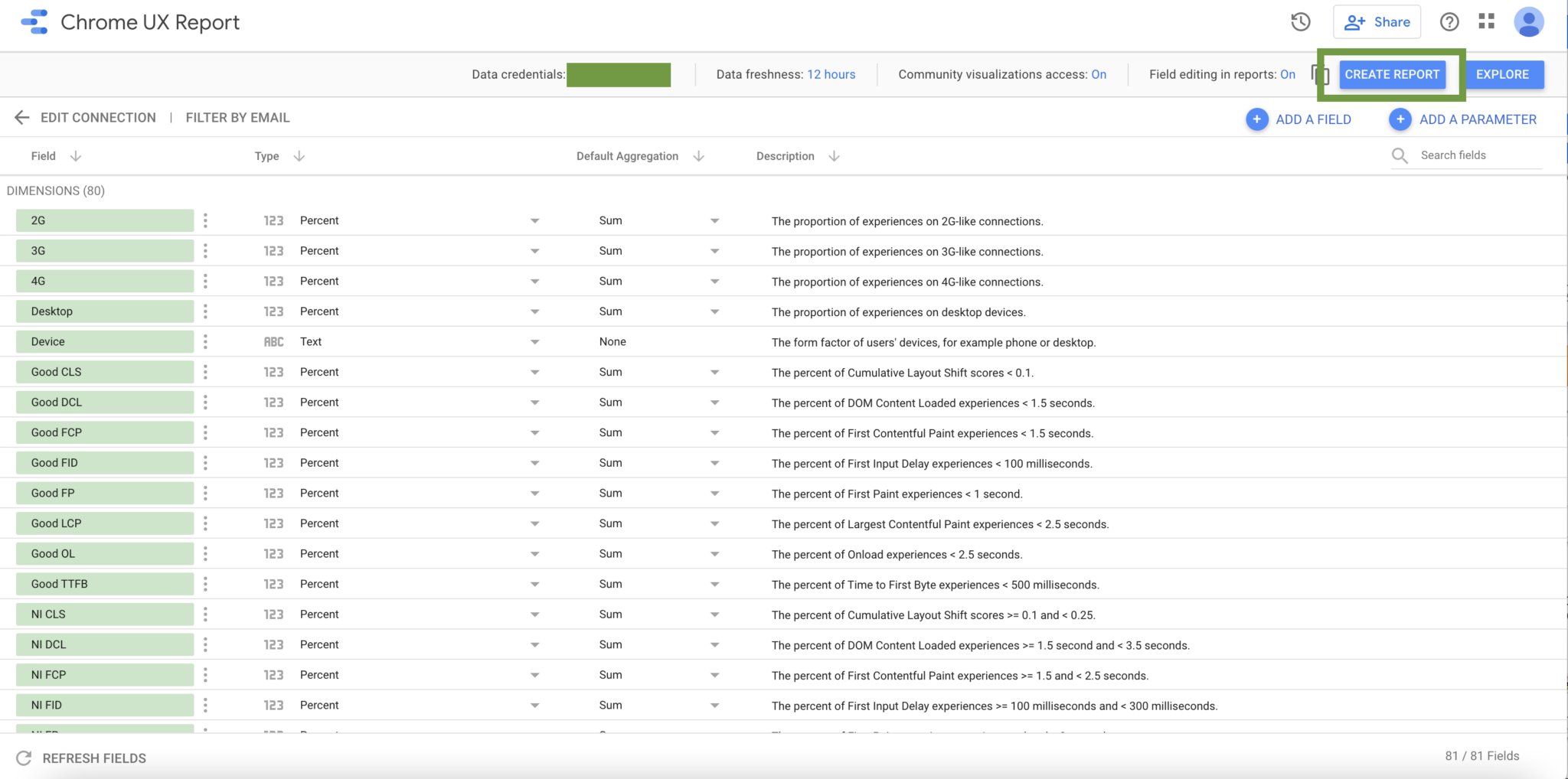Sort by Type column arrow
This screenshot has width=1568, height=779.
[299, 156]
